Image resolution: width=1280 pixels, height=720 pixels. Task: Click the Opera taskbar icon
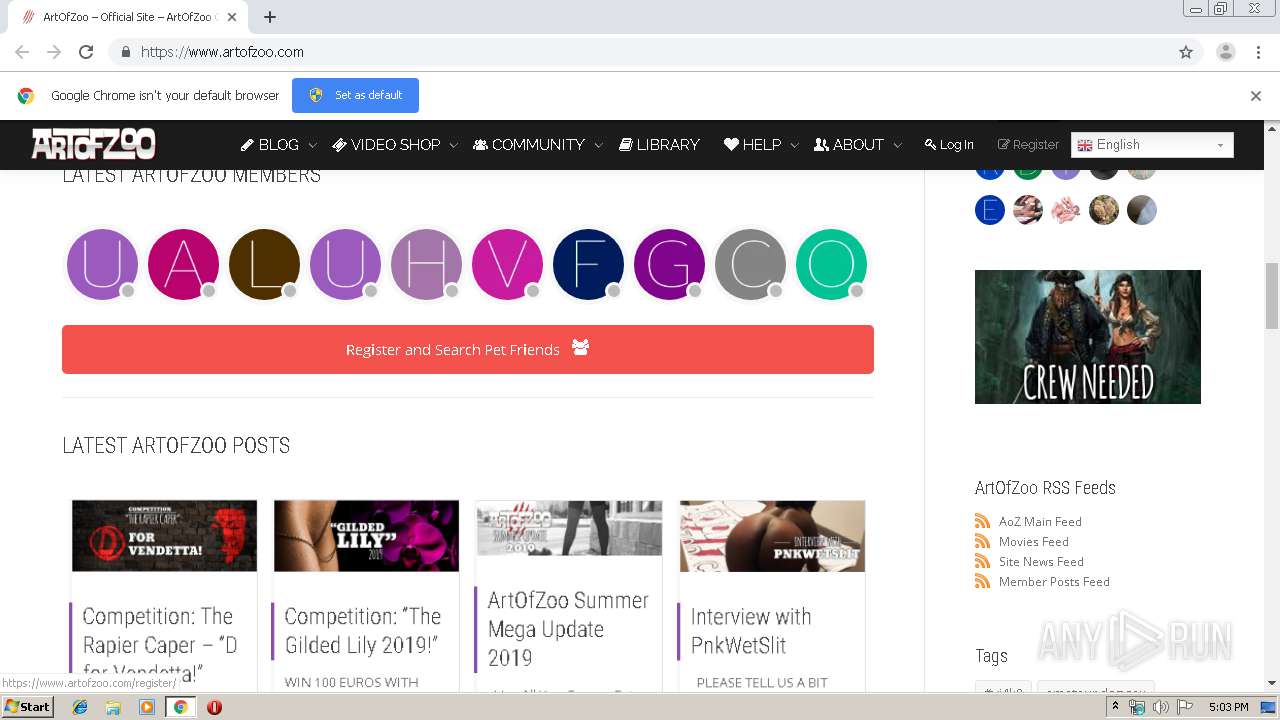(x=214, y=707)
